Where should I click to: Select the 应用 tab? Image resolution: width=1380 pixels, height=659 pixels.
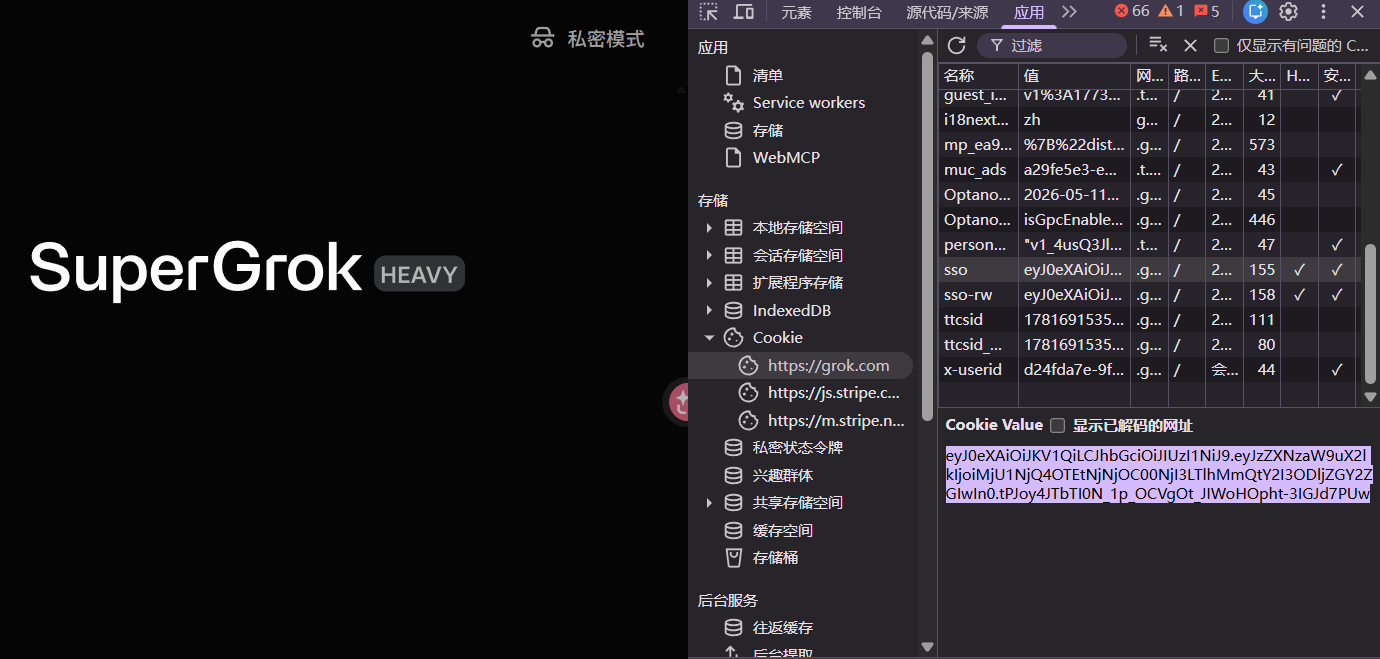click(x=1028, y=12)
